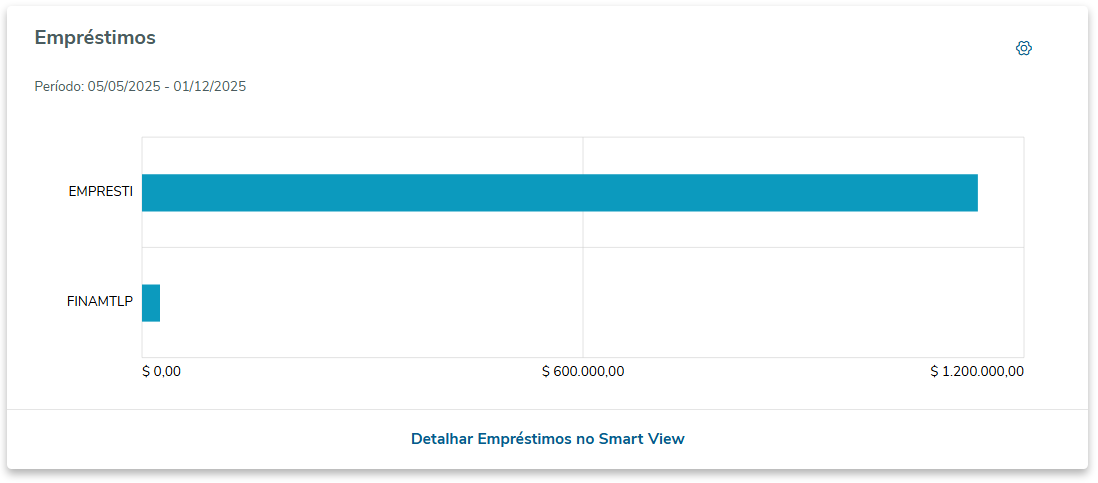The width and height of the screenshot is (1098, 483).
Task: Click the chart's bottom axis line
Action: coord(400,357)
